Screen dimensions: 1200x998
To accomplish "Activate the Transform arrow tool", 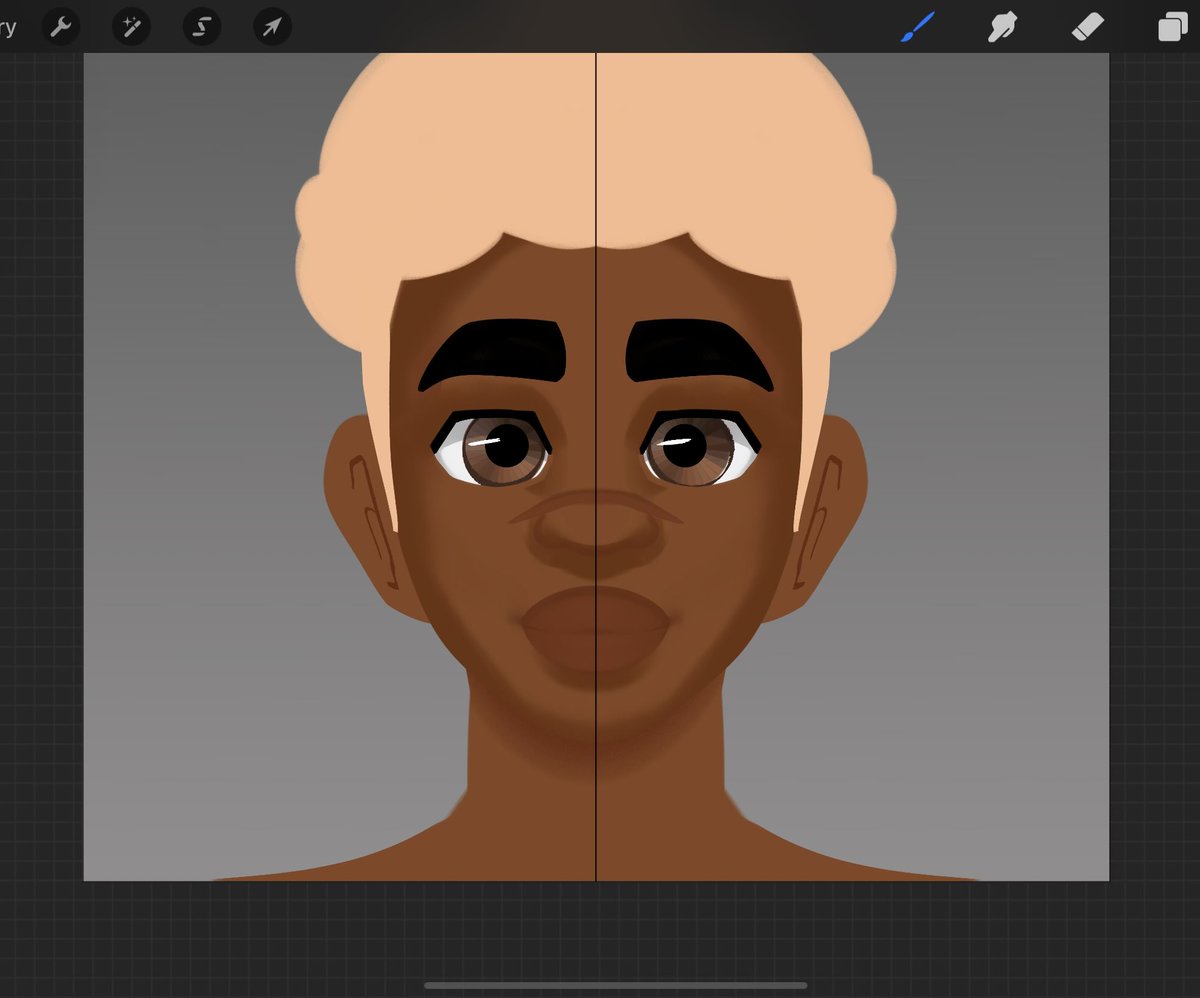I will [x=272, y=27].
